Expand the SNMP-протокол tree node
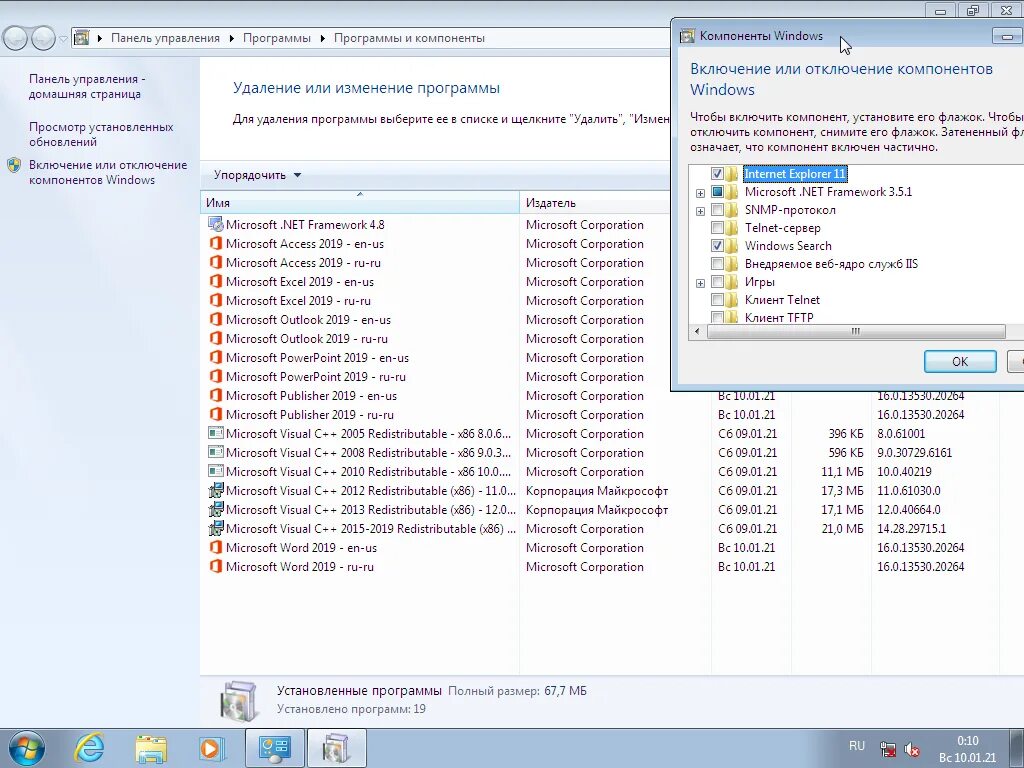 (x=700, y=211)
